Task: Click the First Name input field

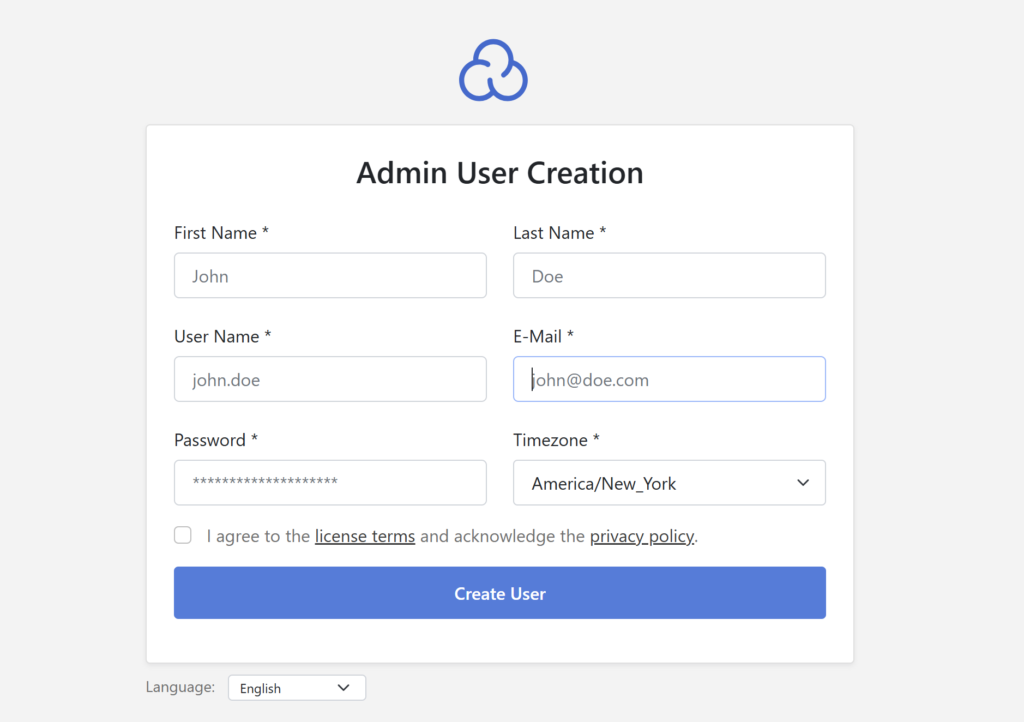Action: click(330, 275)
